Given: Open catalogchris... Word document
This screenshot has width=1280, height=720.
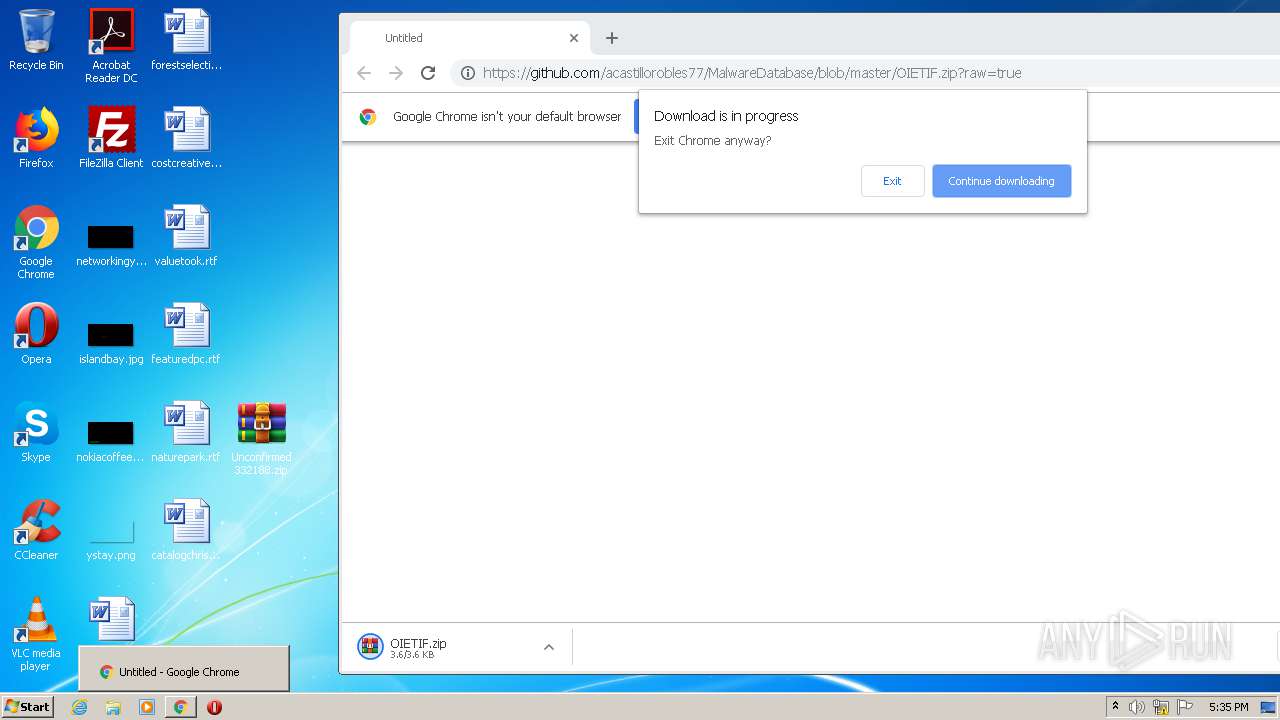Looking at the screenshot, I should pyautogui.click(x=186, y=530).
